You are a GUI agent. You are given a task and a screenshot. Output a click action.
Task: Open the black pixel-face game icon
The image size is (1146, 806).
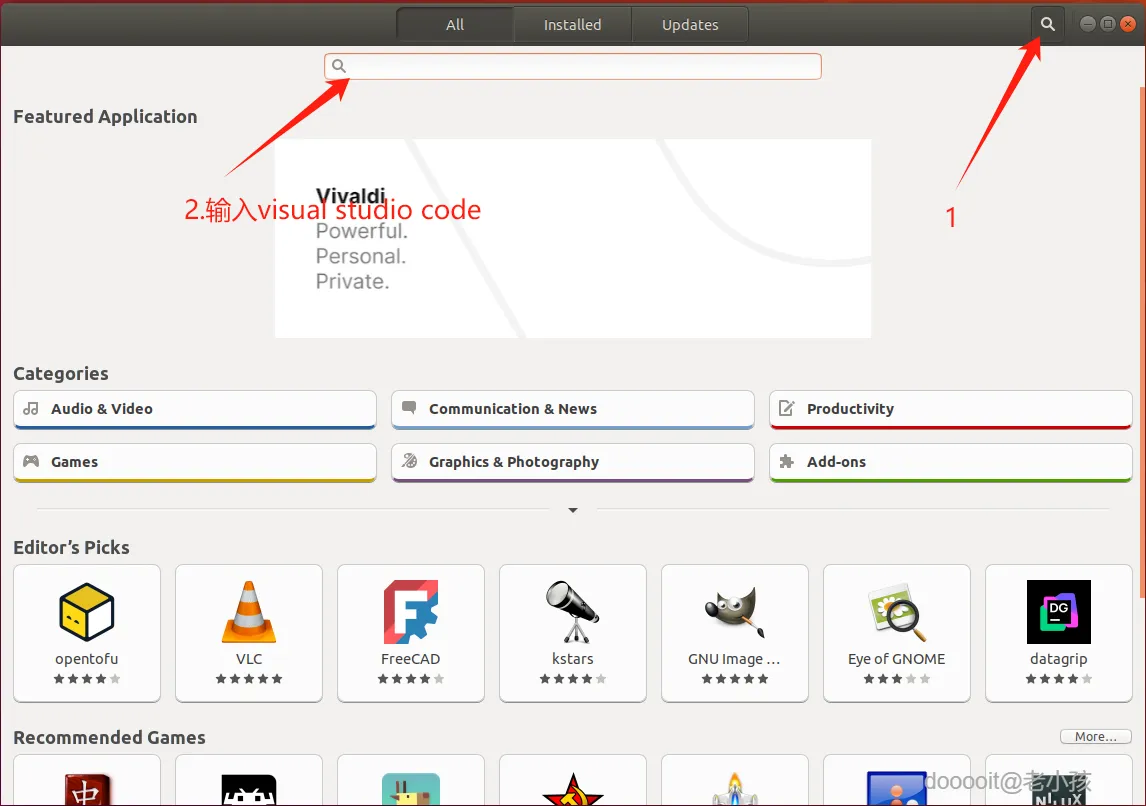point(248,789)
